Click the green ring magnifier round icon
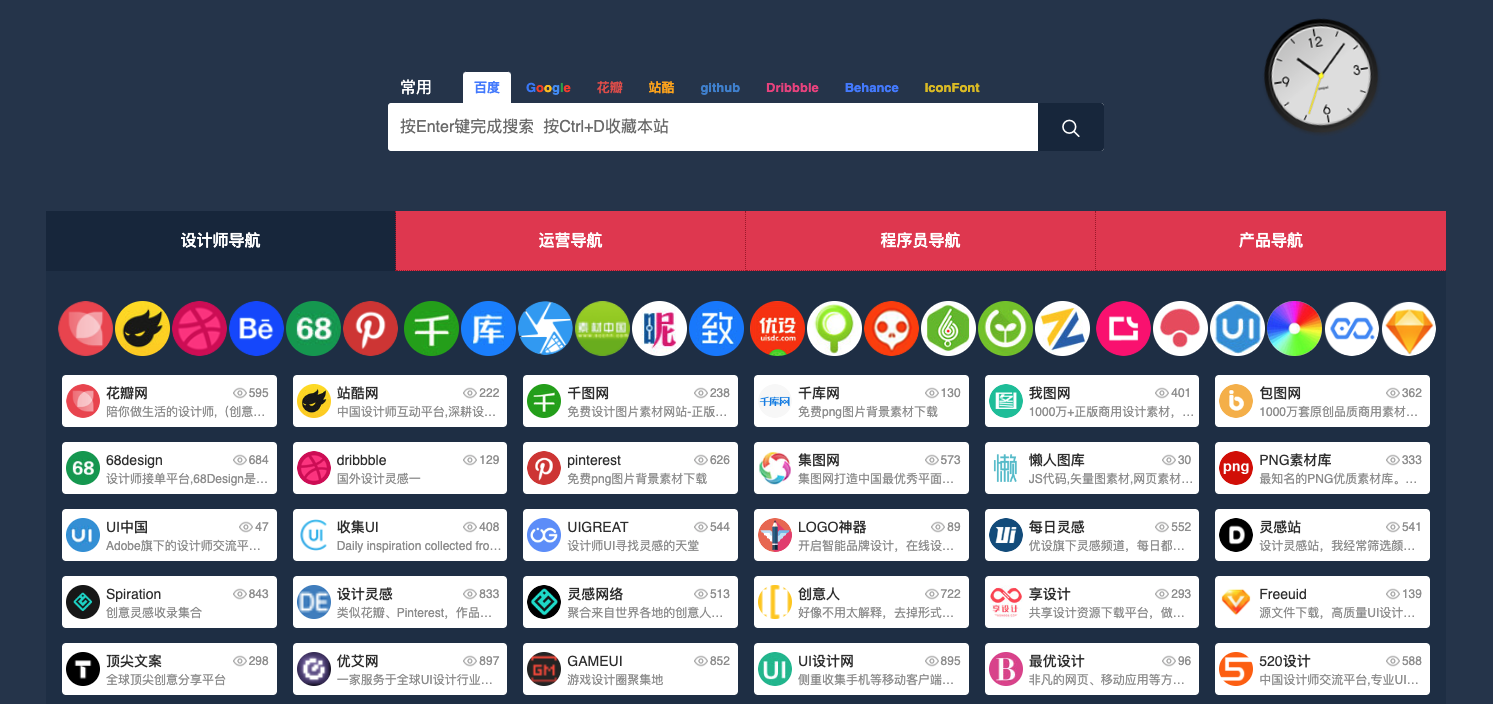The width and height of the screenshot is (1493, 704). pyautogui.click(x=834, y=329)
